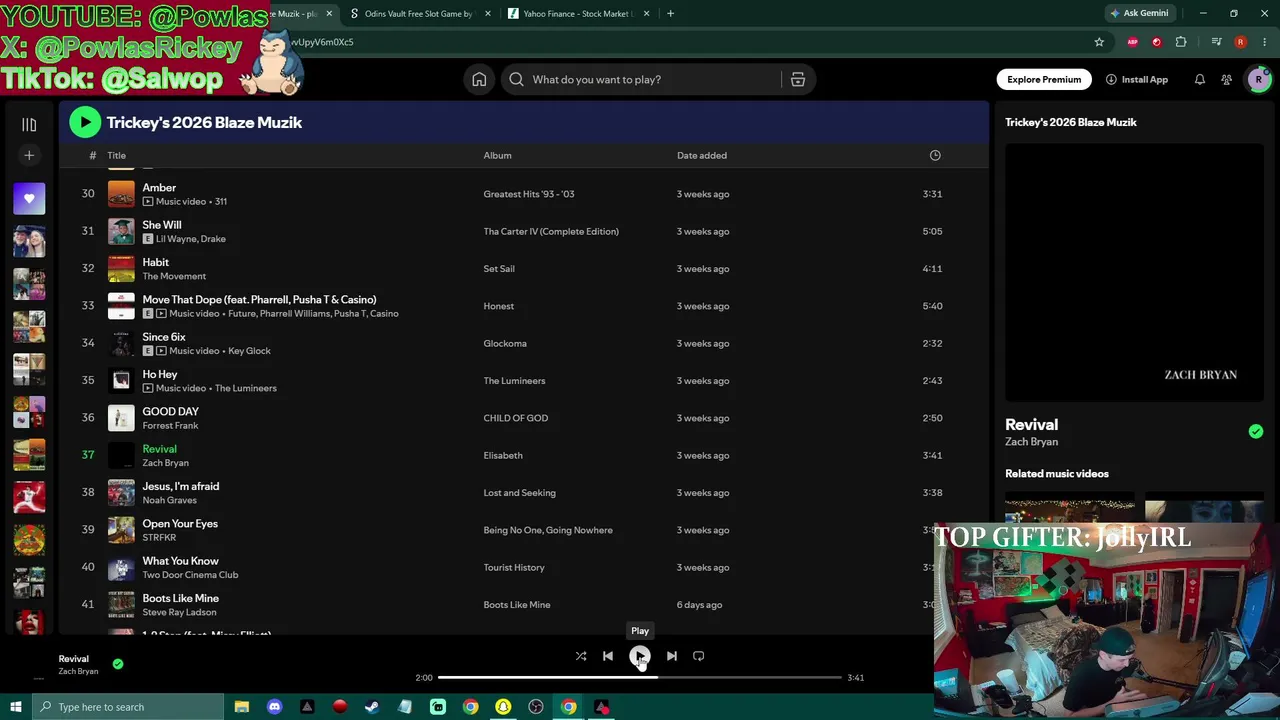Sort by the # column header
Image resolution: width=1280 pixels, height=720 pixels.
[92, 156]
